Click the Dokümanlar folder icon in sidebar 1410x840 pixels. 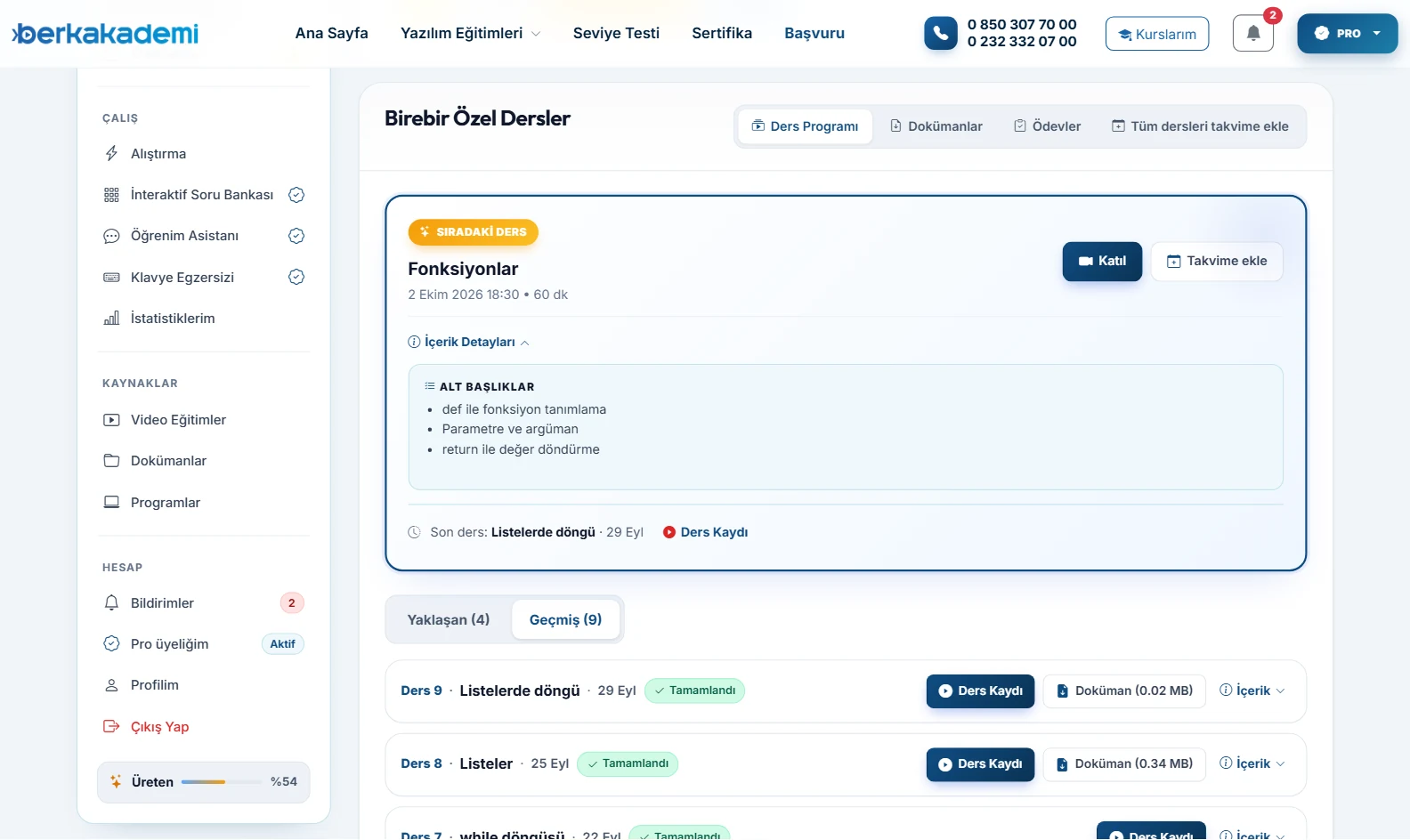coord(111,461)
